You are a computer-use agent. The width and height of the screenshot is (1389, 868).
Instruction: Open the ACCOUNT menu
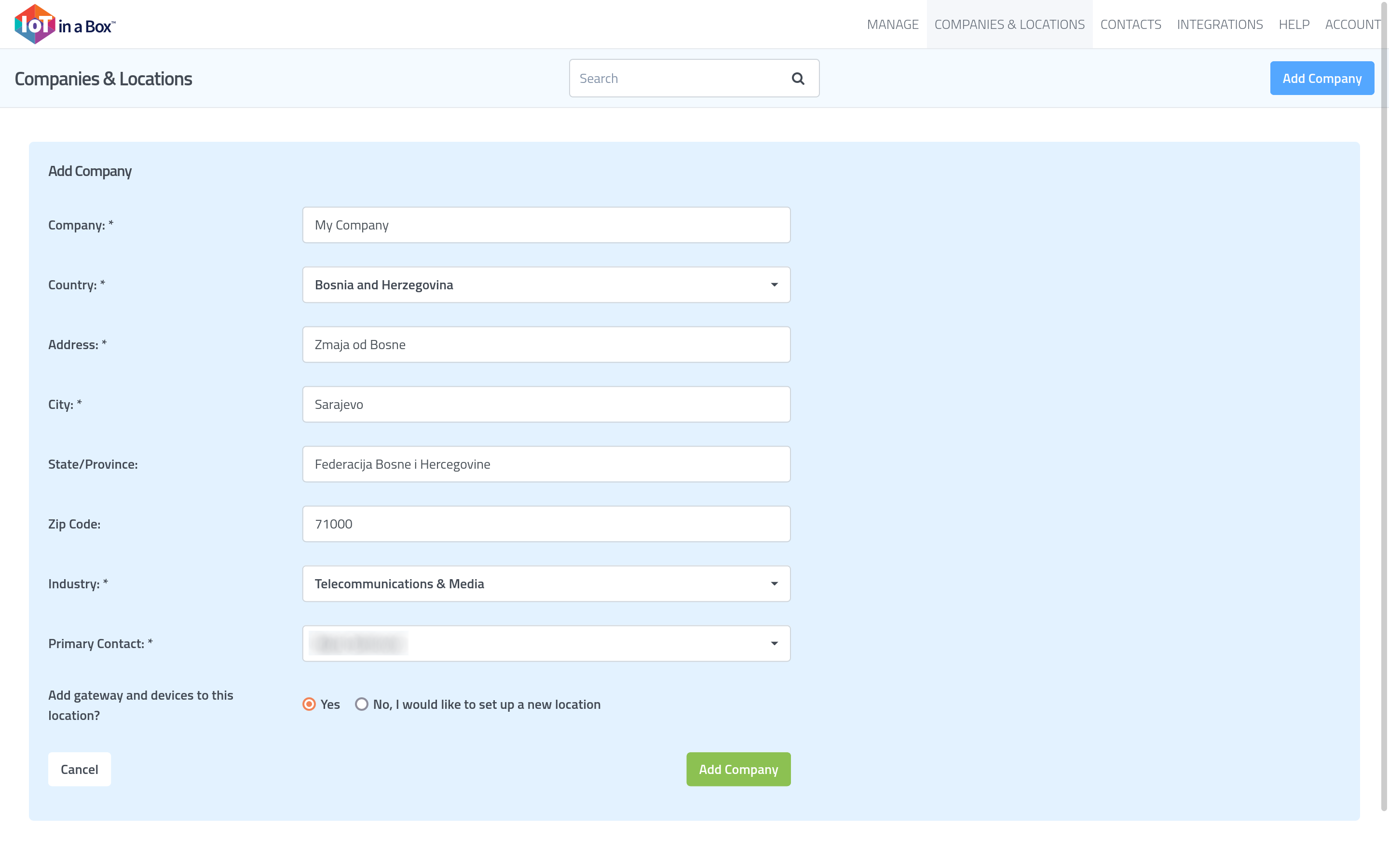pyautogui.click(x=1352, y=25)
